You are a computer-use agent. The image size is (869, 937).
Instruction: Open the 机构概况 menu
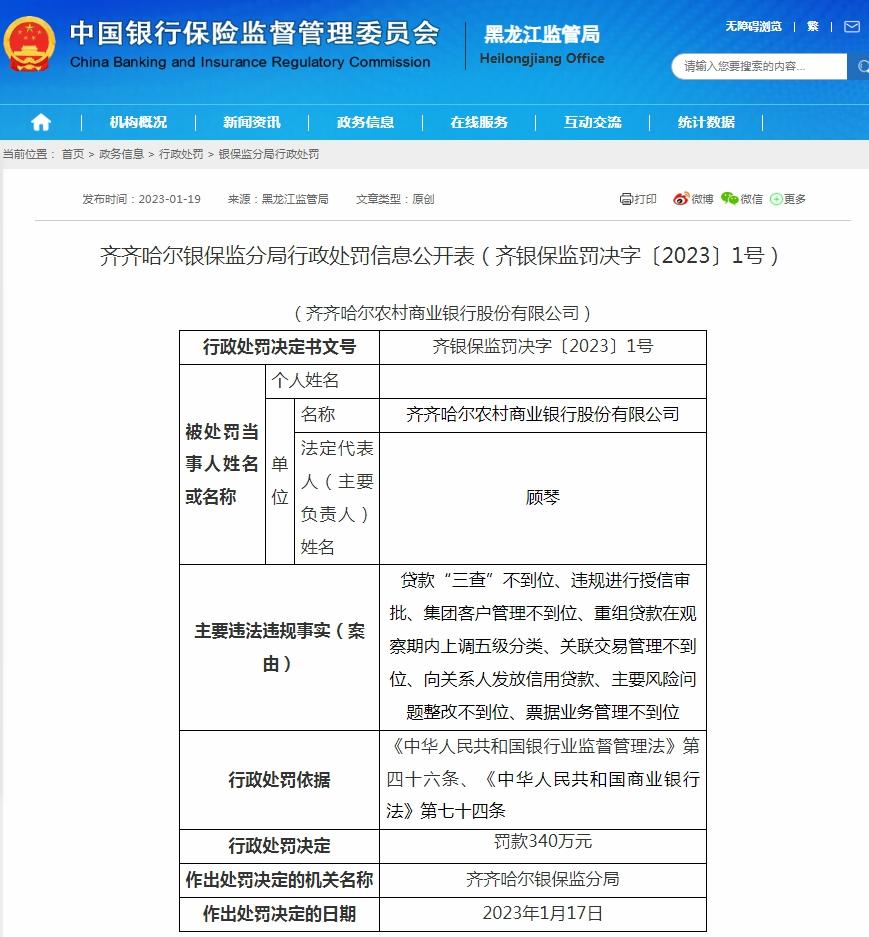pos(139,122)
